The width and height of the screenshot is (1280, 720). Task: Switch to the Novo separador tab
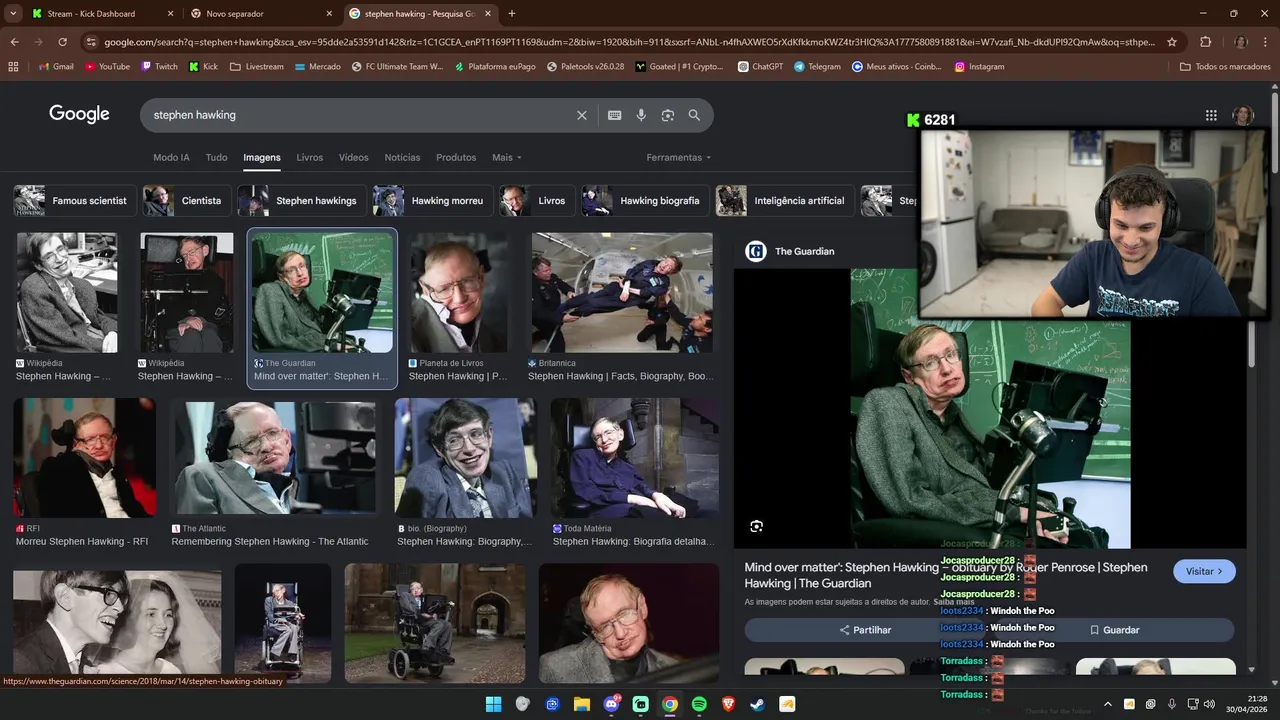(260, 14)
